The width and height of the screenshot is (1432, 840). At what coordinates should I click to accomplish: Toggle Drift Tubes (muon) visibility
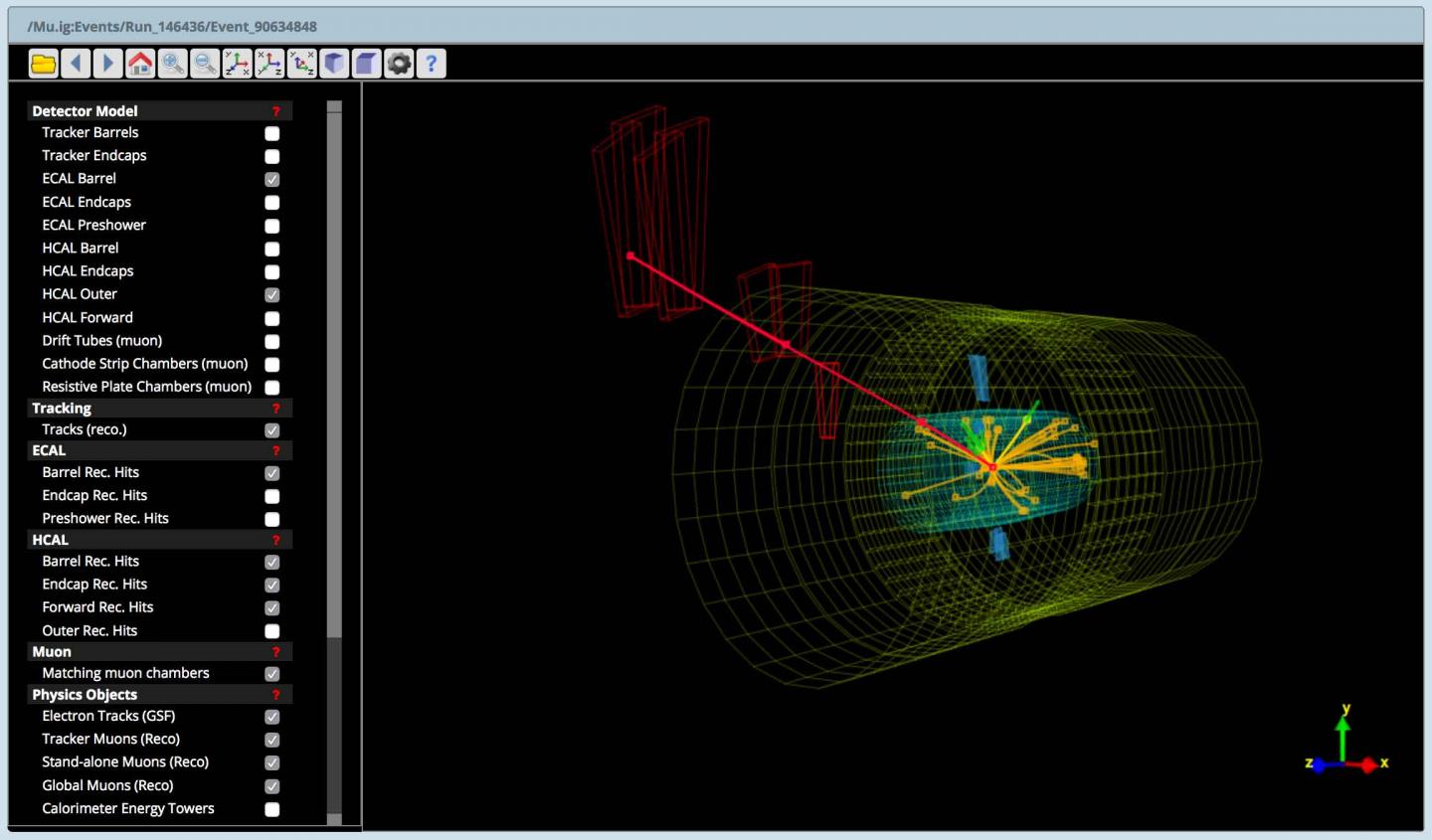[x=270, y=341]
